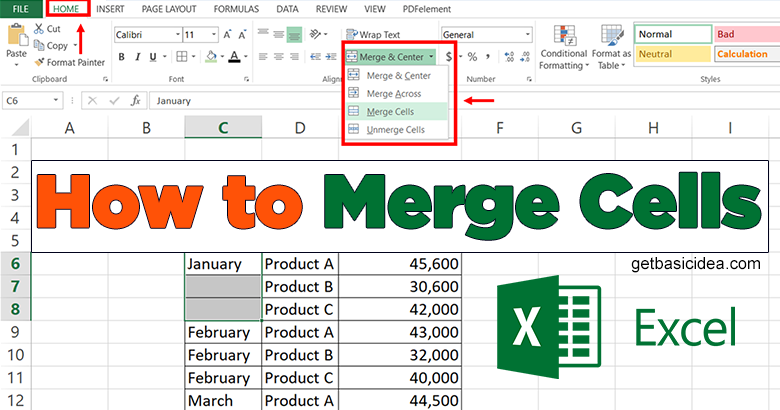The width and height of the screenshot is (780, 410).
Task: Toggle Underline formatting
Action: click(x=153, y=57)
